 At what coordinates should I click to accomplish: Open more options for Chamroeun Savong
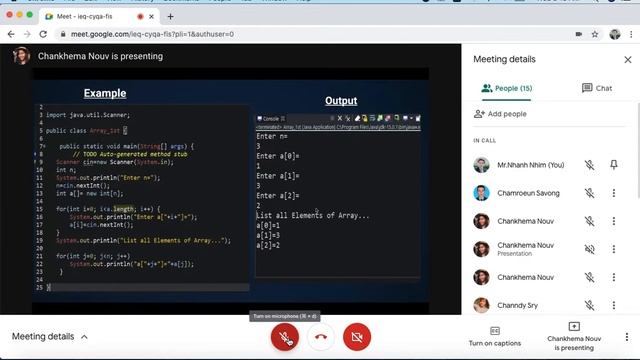click(x=613, y=193)
